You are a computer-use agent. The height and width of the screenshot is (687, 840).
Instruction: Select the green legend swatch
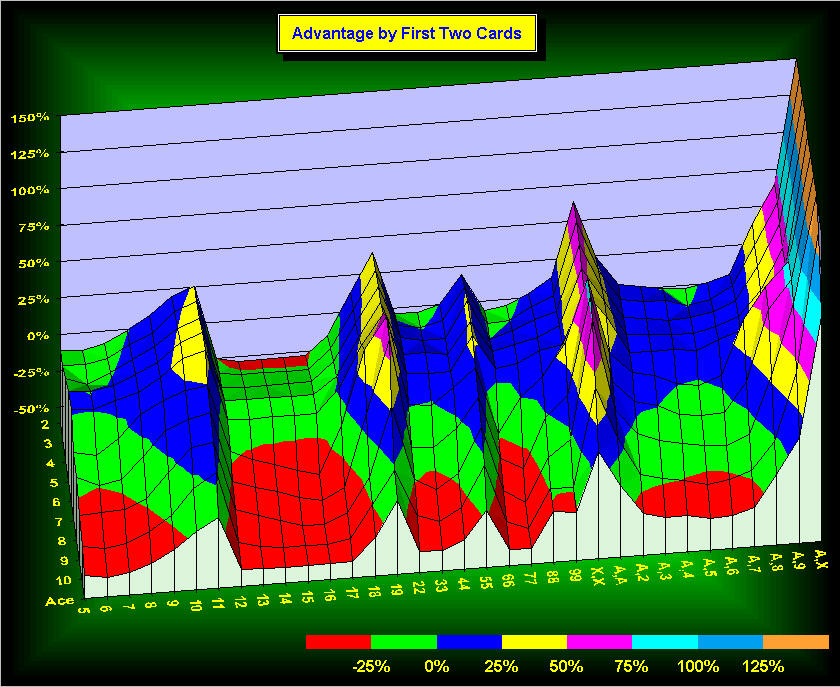pos(403,641)
